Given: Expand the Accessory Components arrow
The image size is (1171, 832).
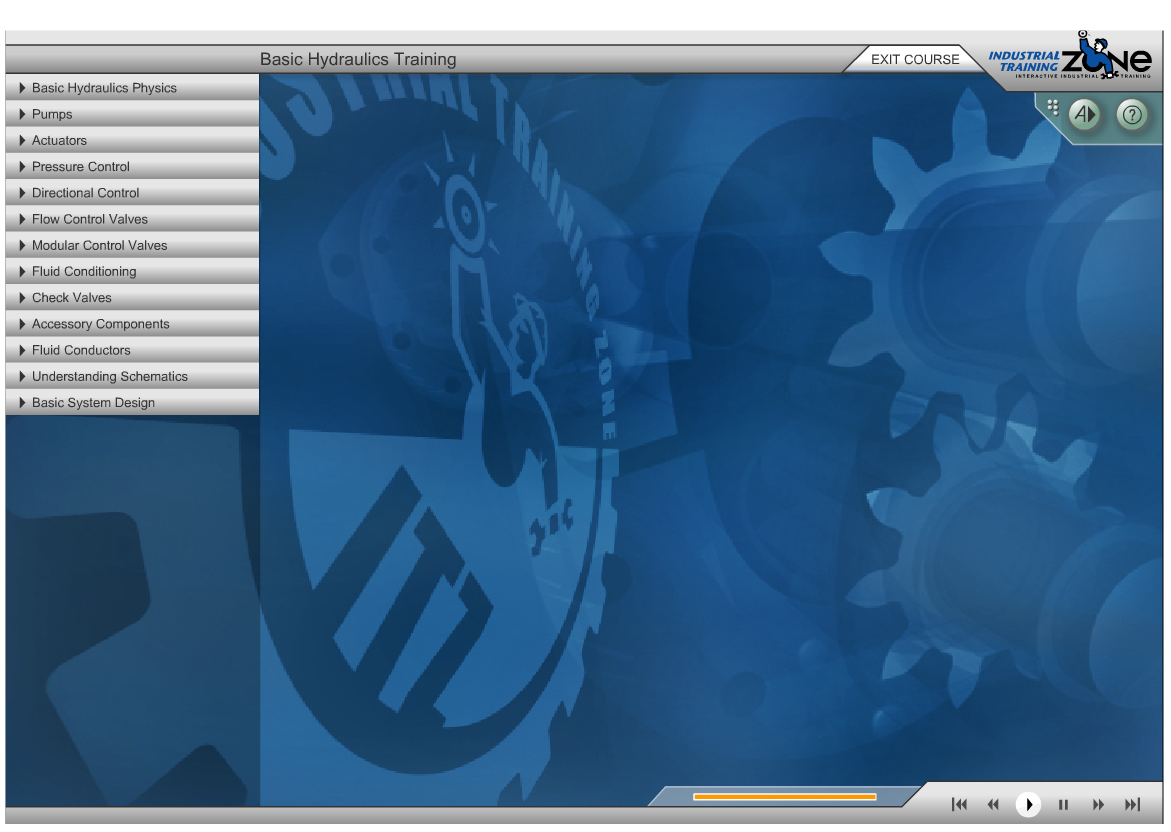Looking at the screenshot, I should (x=22, y=323).
